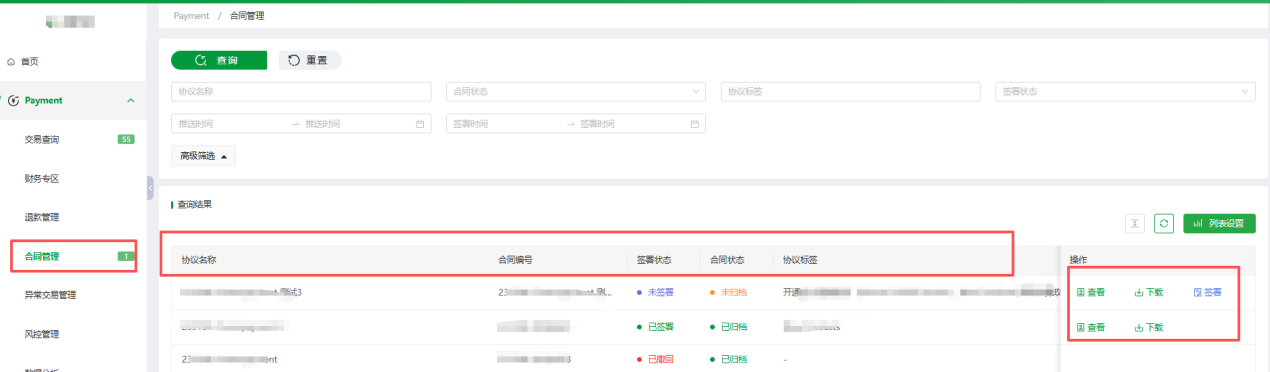
Task: Click the 未签署 status cell
Action: tap(655, 292)
